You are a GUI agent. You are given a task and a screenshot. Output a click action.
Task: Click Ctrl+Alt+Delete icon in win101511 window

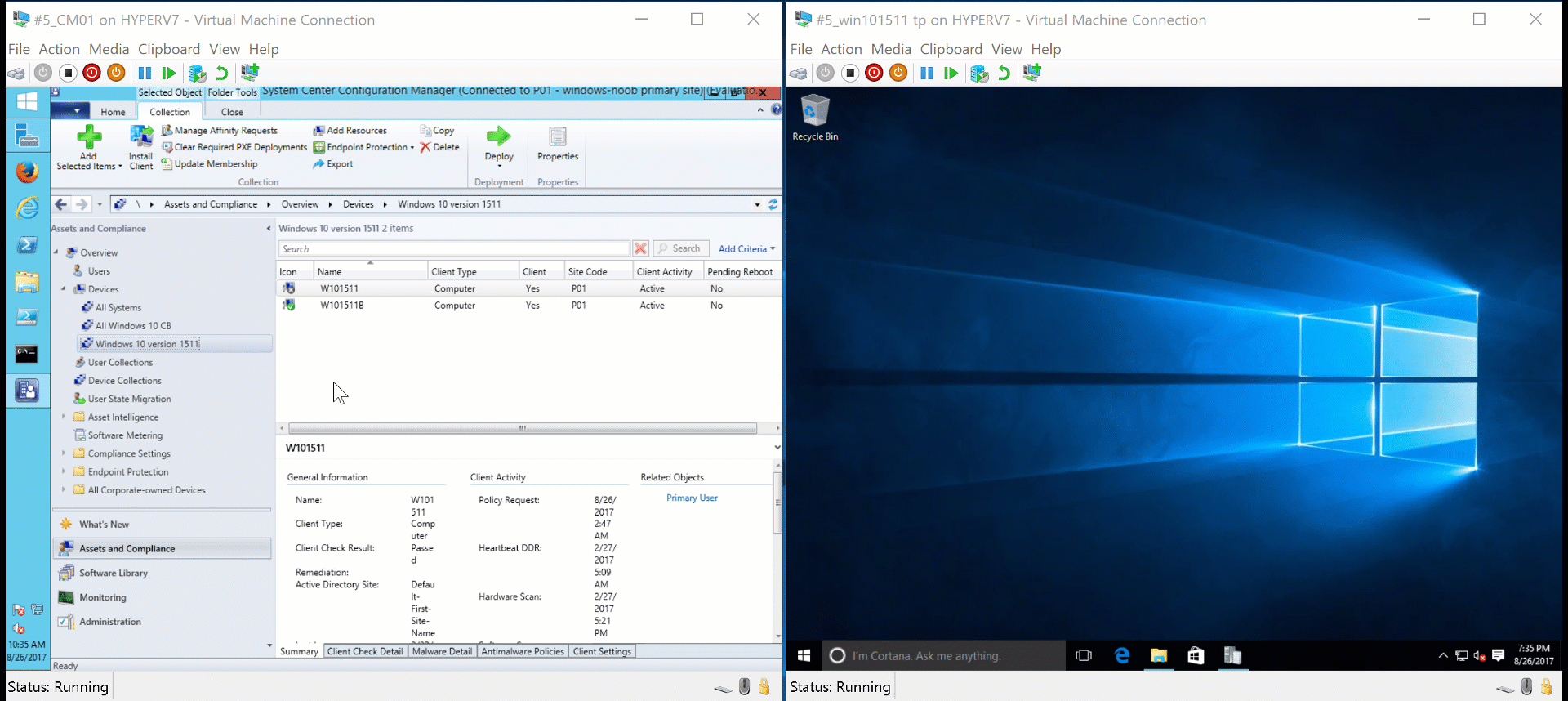point(799,74)
